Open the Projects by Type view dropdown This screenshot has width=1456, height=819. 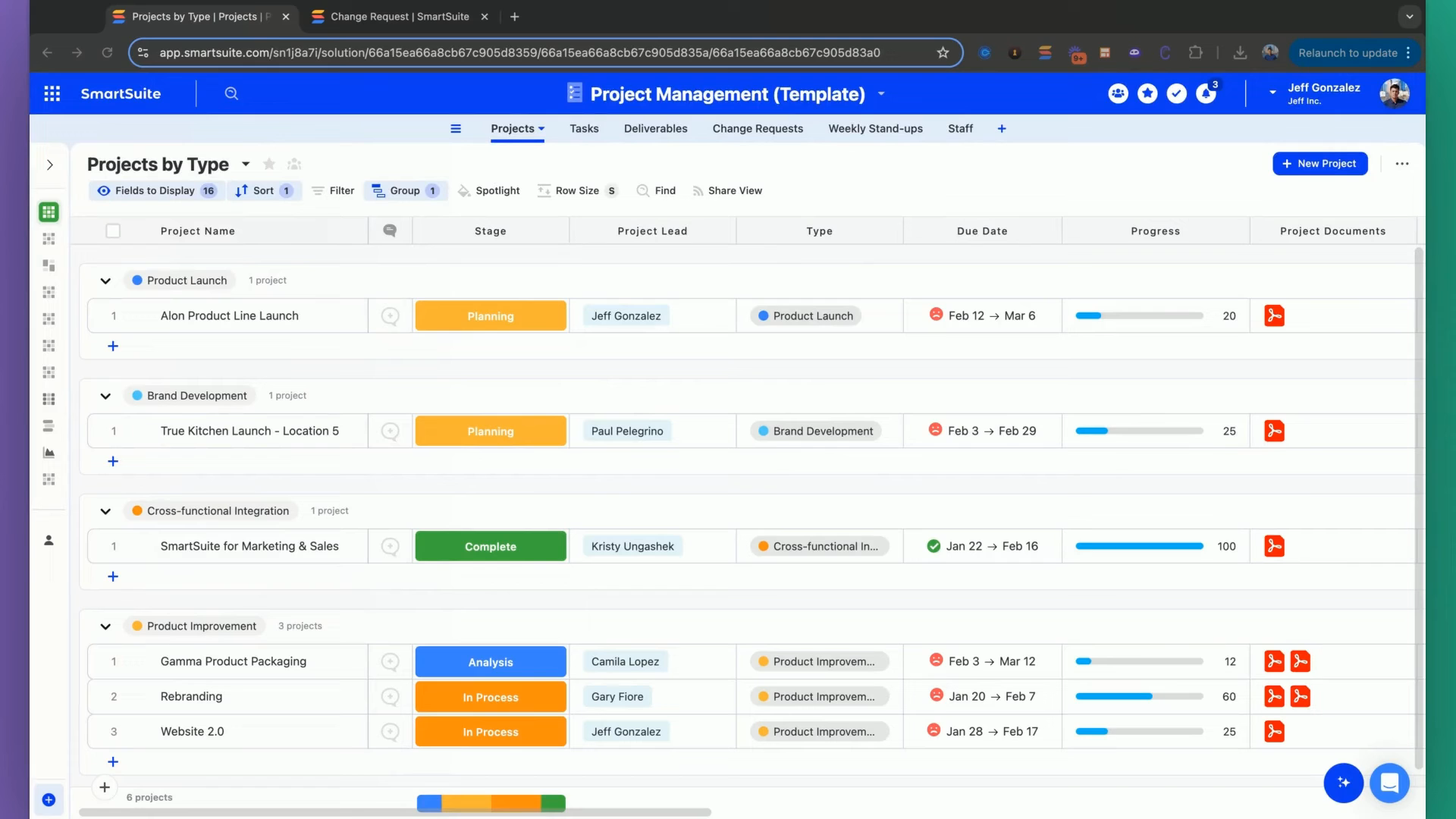pos(246,165)
